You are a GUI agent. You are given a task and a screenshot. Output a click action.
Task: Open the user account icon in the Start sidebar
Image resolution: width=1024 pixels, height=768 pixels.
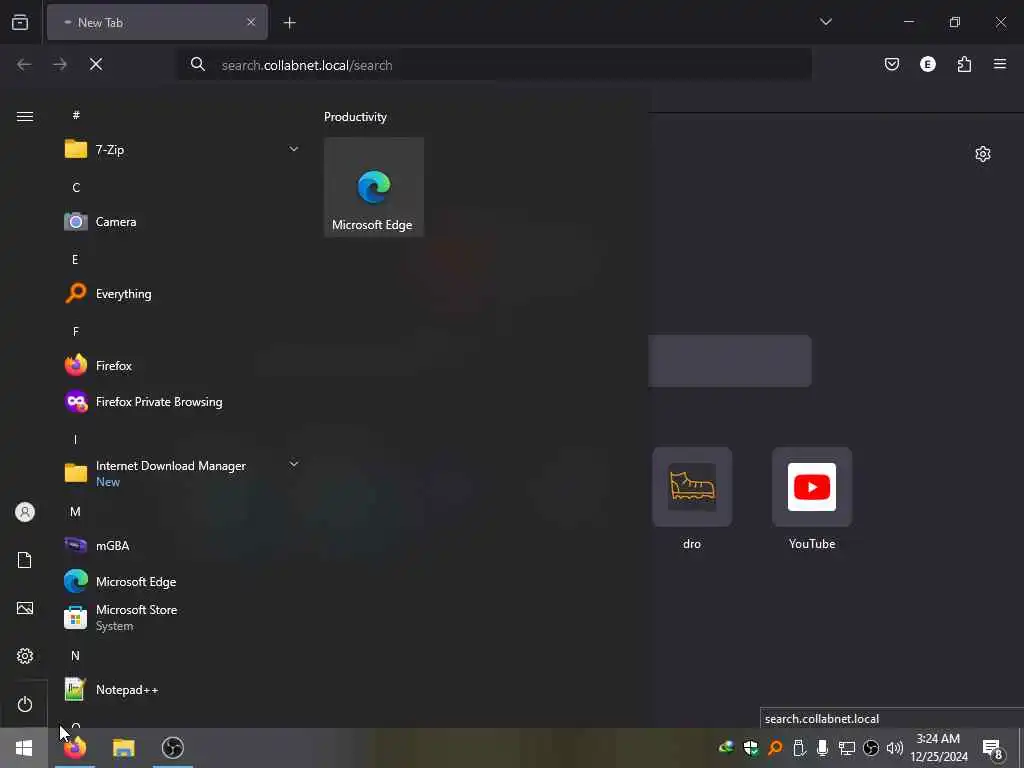[25, 512]
